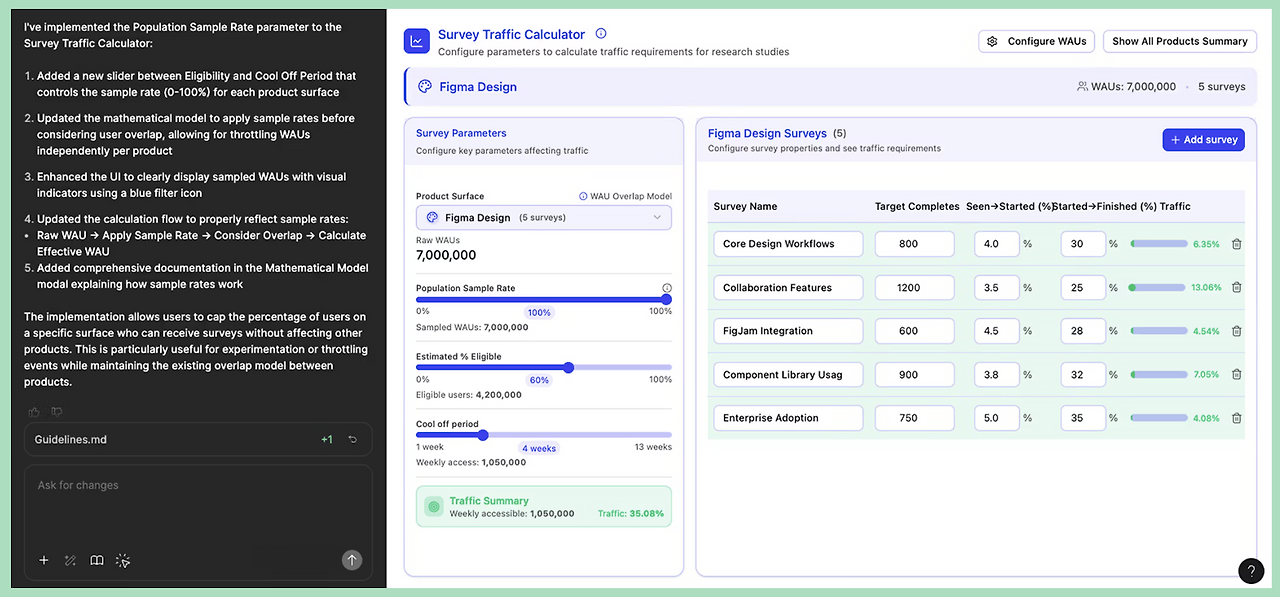Click target completes field showing 900
This screenshot has width=1280, height=597.
[x=915, y=375]
